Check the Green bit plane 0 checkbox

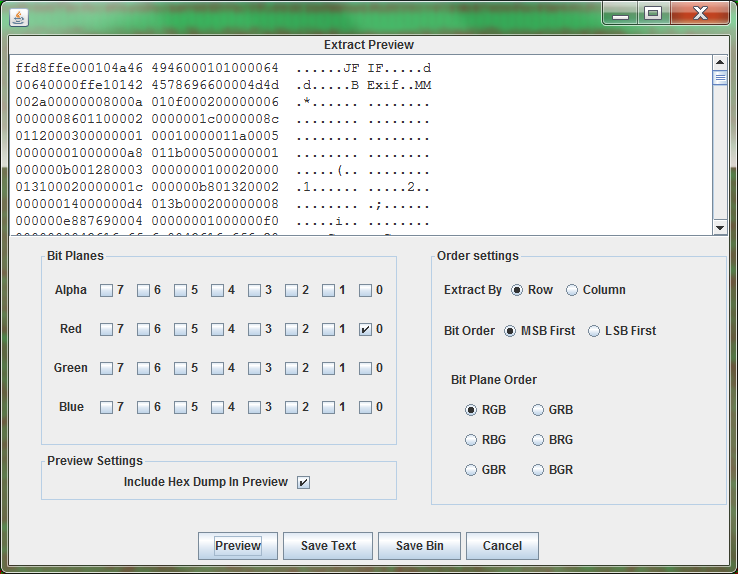click(x=365, y=368)
